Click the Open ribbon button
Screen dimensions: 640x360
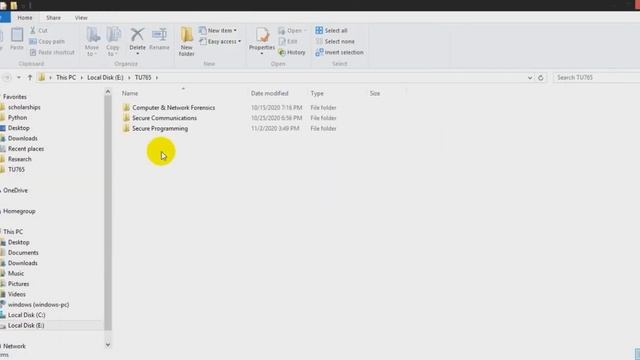[292, 31]
